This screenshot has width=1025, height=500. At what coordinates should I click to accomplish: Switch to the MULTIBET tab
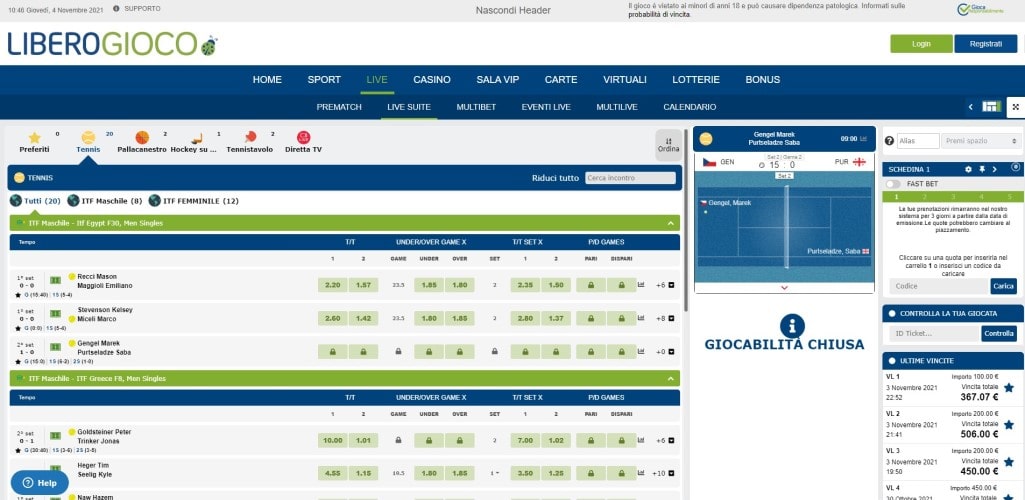[x=476, y=107]
